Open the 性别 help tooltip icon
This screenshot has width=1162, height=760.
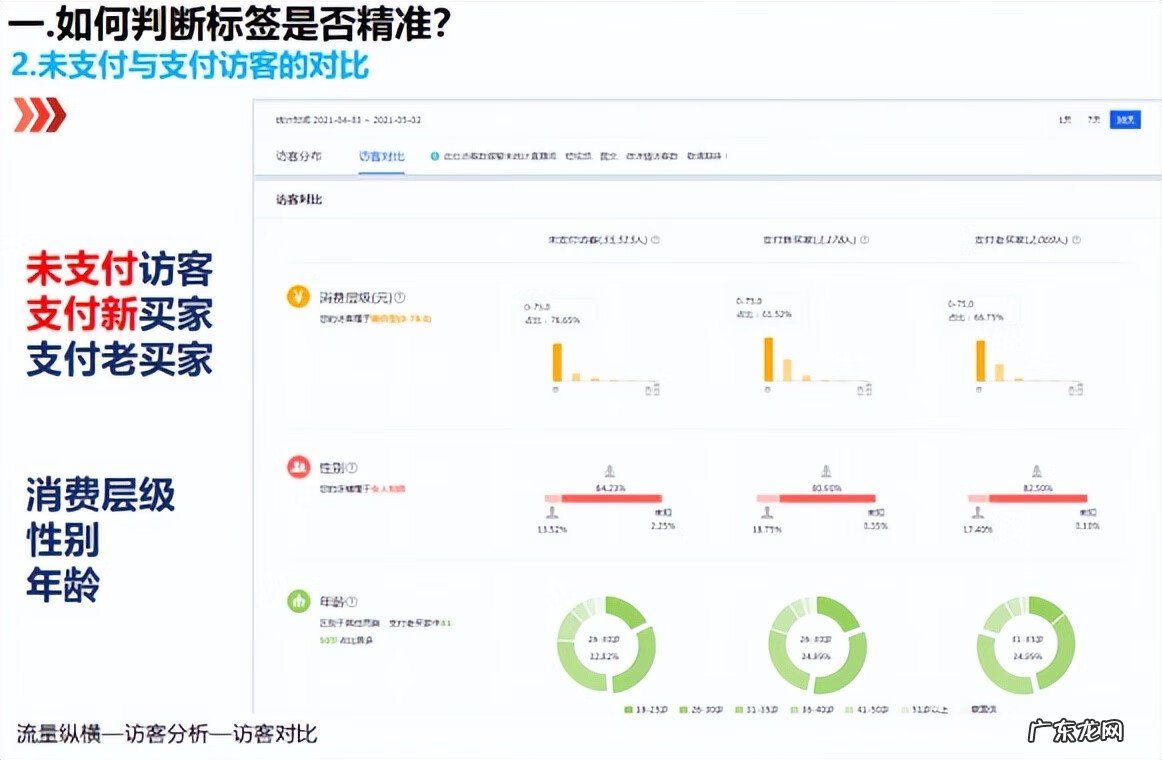pyautogui.click(x=352, y=467)
